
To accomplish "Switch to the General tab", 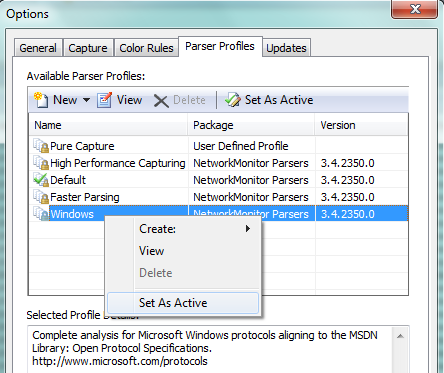I will coord(38,48).
